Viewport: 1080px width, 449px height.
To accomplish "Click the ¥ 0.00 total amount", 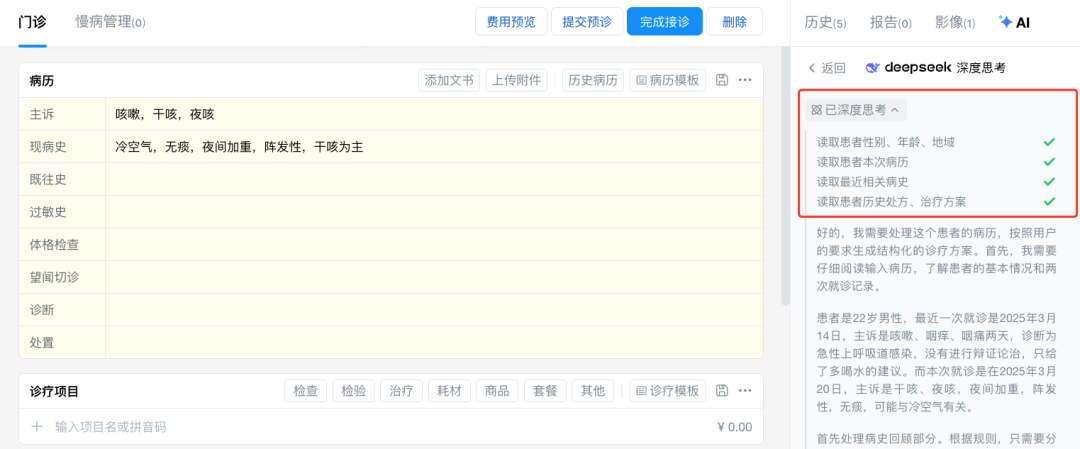I will [x=734, y=427].
